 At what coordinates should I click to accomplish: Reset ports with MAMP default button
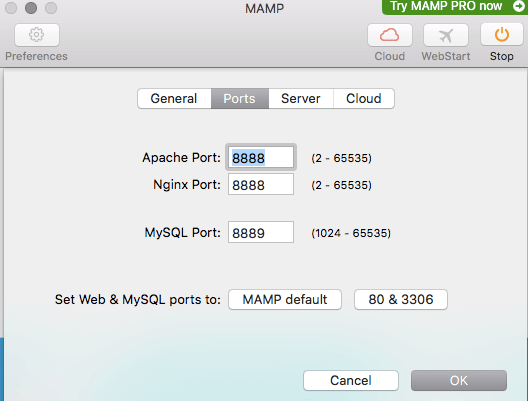285,299
